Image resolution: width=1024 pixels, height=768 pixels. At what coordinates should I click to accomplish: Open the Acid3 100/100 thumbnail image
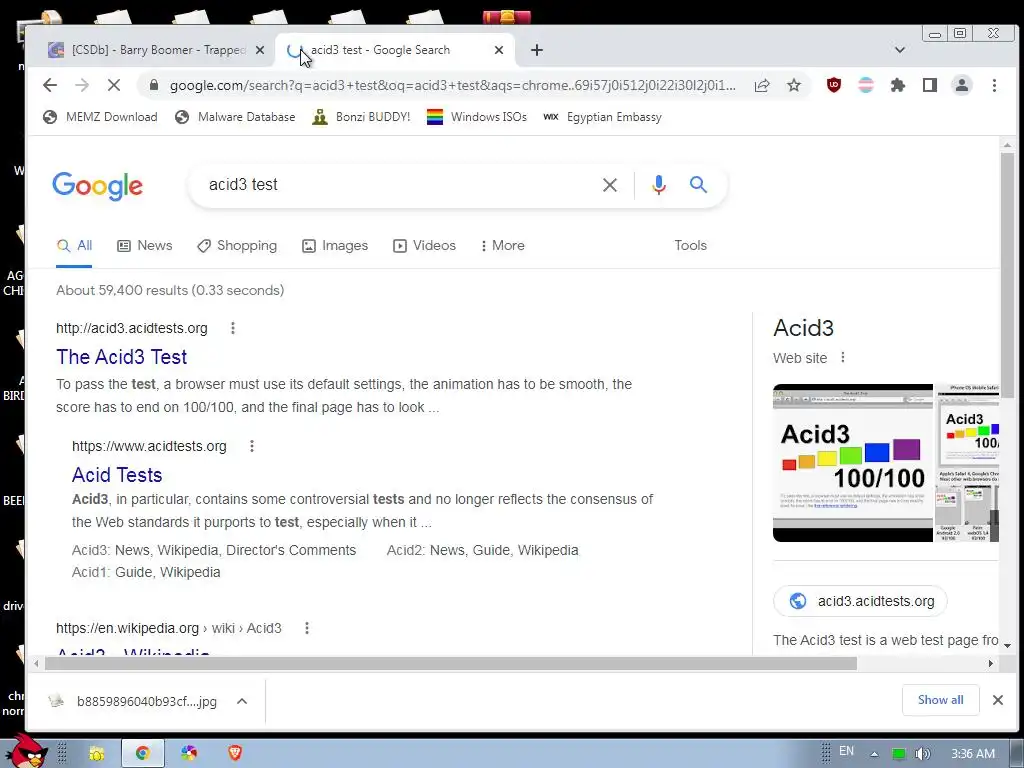coord(853,463)
